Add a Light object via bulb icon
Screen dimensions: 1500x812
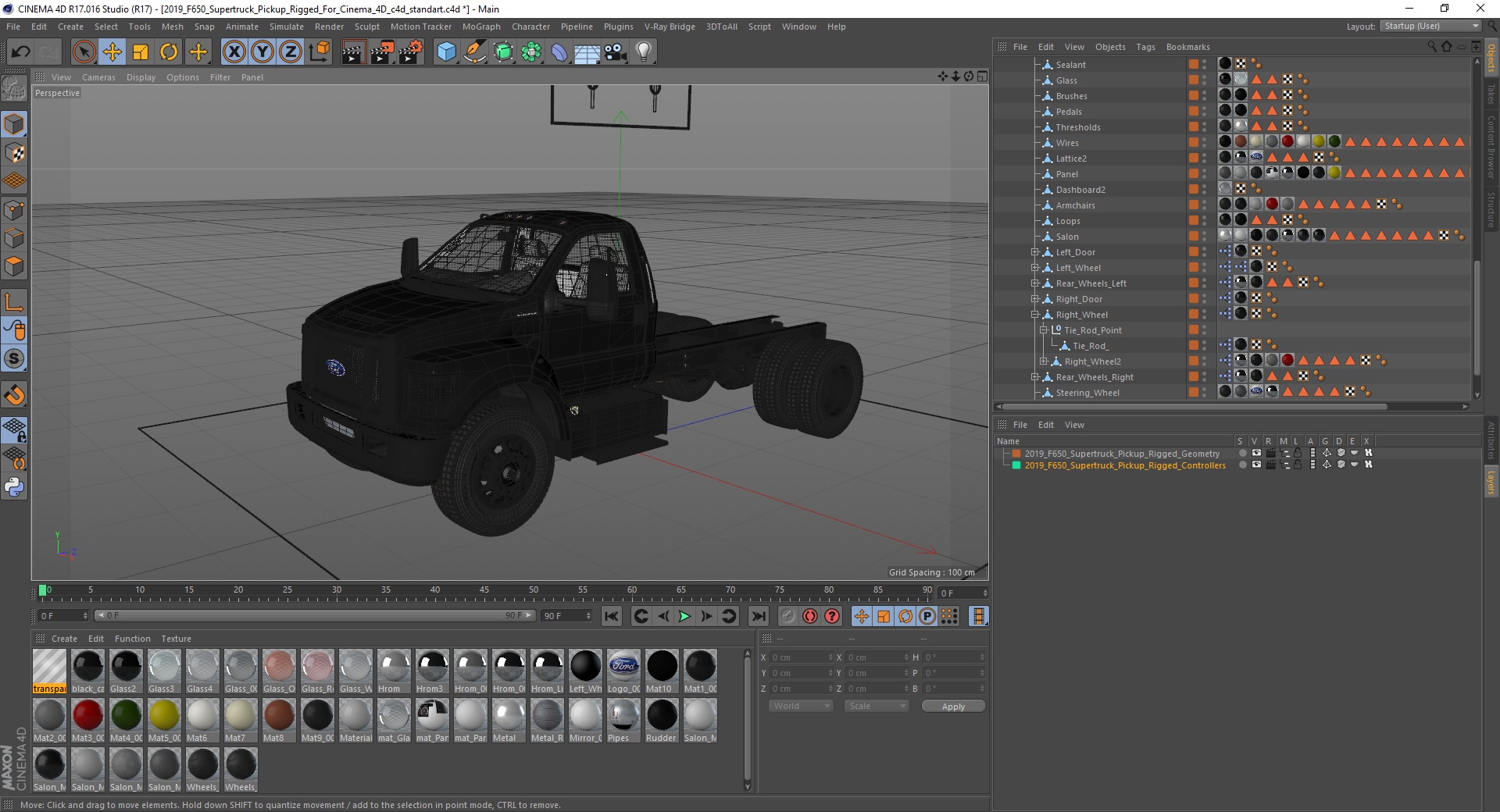click(x=643, y=52)
